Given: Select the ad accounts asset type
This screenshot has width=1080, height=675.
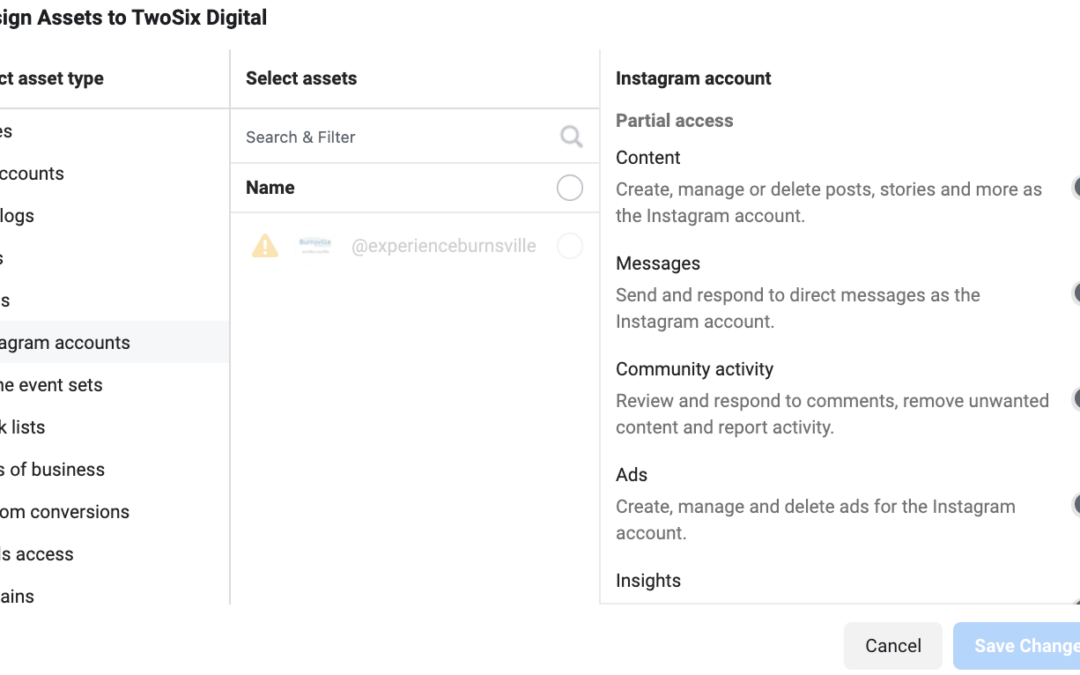Looking at the screenshot, I should (32, 174).
